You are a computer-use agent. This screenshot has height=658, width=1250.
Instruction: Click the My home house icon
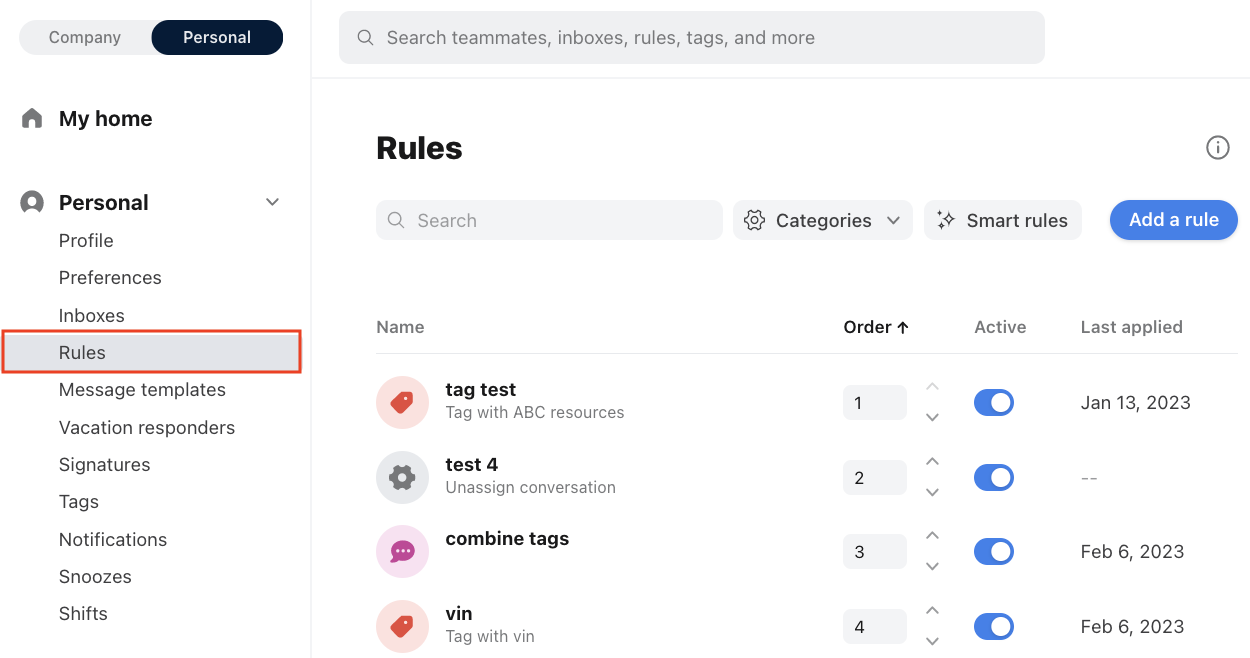31,117
